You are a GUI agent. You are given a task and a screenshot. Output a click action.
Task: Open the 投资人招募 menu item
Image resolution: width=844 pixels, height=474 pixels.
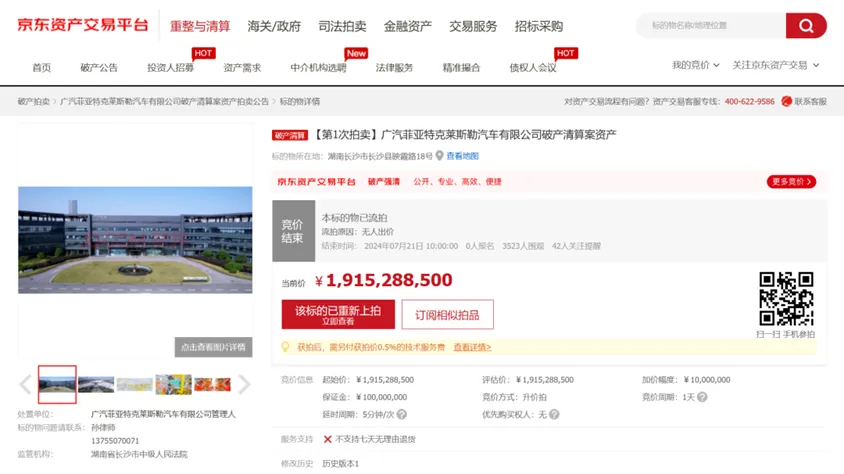170,68
